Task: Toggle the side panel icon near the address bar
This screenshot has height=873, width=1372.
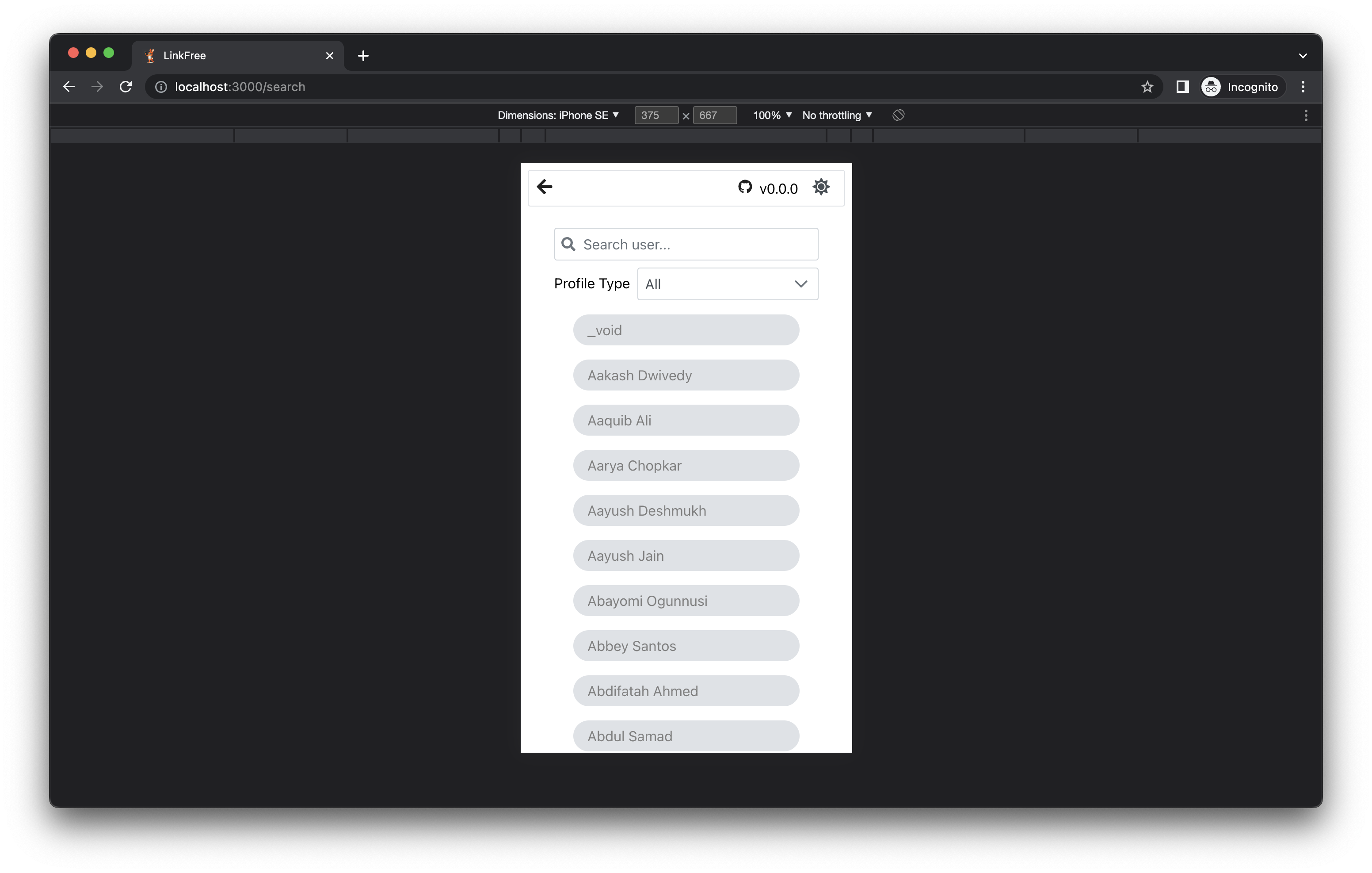Action: (1181, 87)
